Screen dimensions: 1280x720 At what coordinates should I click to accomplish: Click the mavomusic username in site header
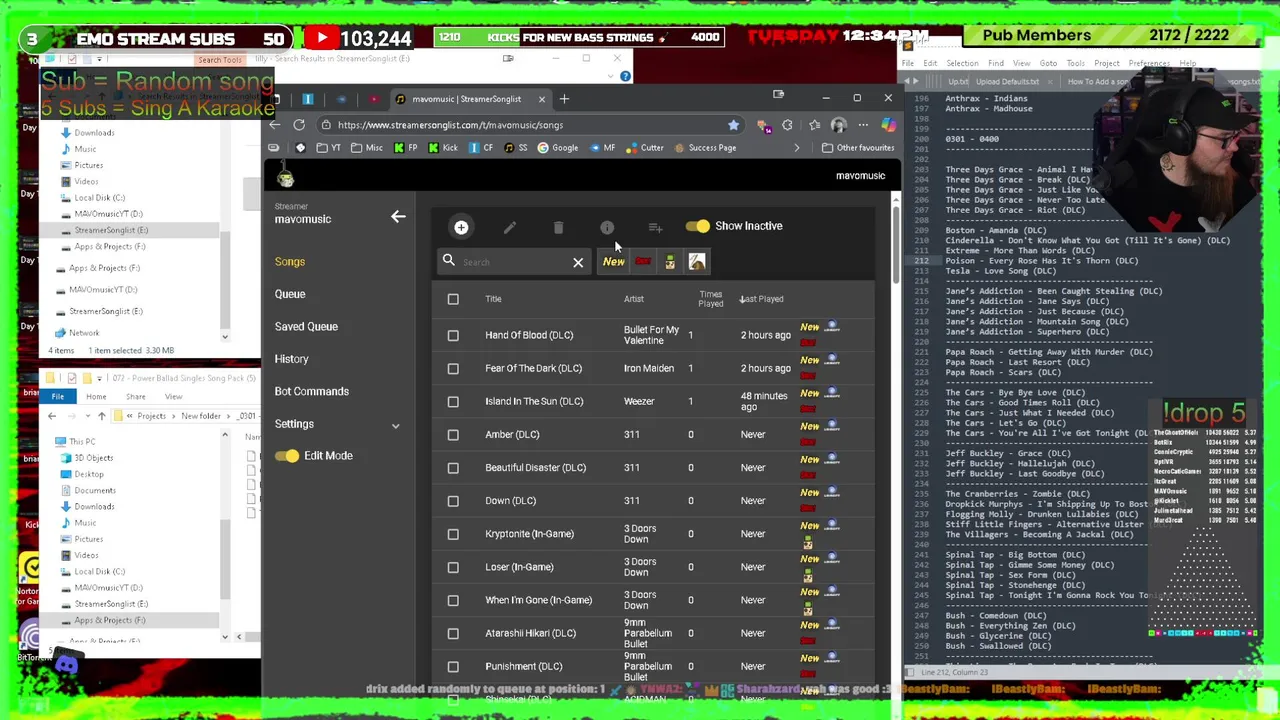(861, 176)
